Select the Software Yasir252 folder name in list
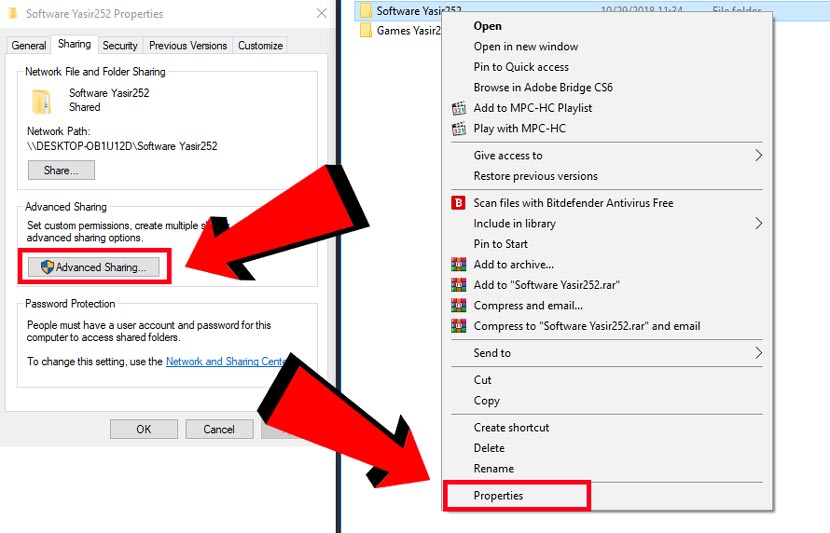This screenshot has width=830, height=533. click(x=419, y=10)
